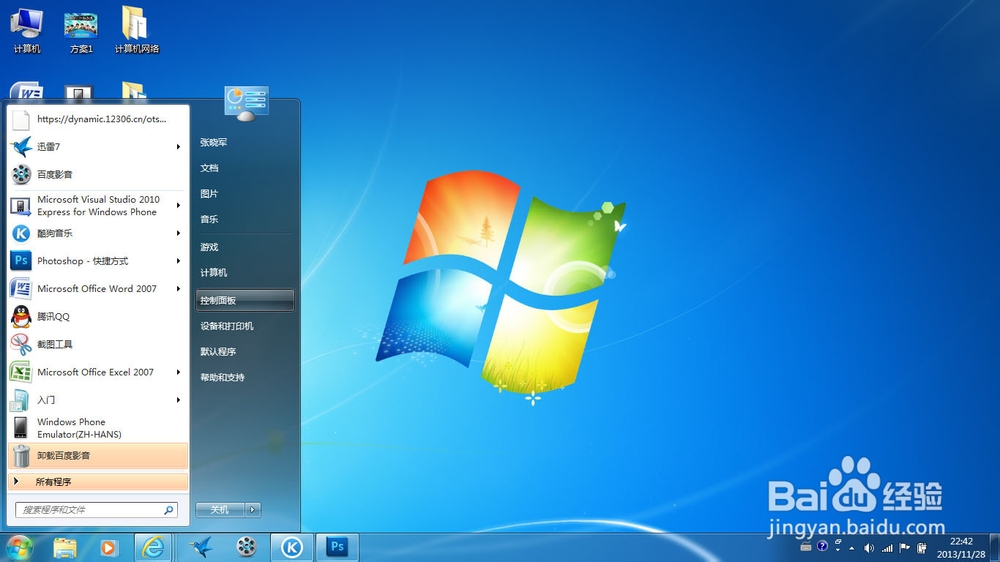The height and width of the screenshot is (562, 1000).
Task: Click 卸载百度影音 uninstall entry
Action: point(98,455)
